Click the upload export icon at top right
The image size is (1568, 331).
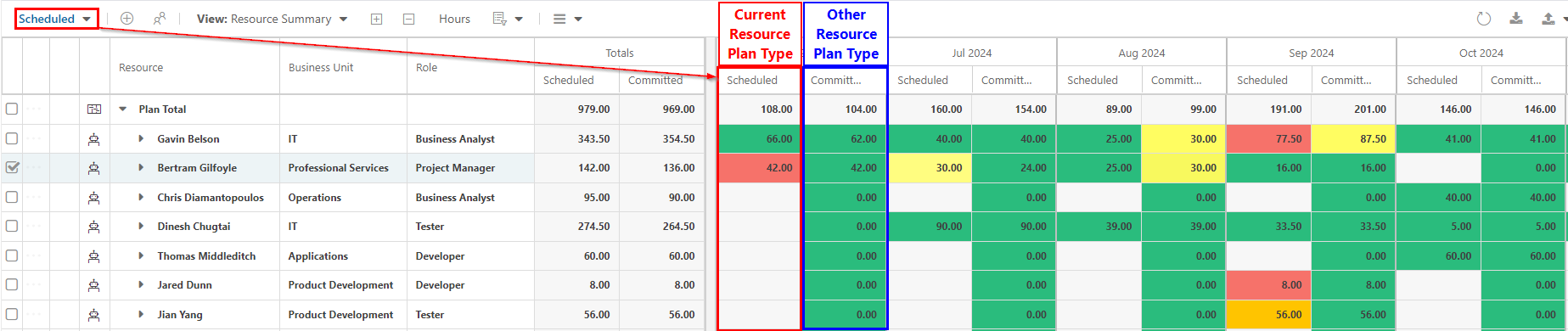tap(1548, 19)
